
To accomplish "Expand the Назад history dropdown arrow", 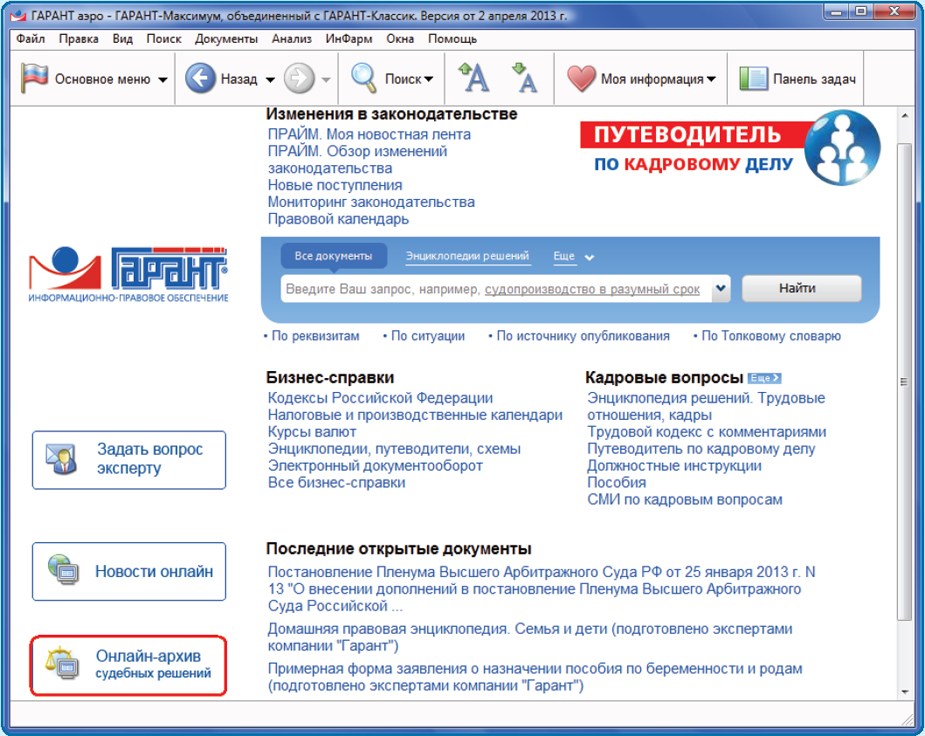I will tap(269, 80).
